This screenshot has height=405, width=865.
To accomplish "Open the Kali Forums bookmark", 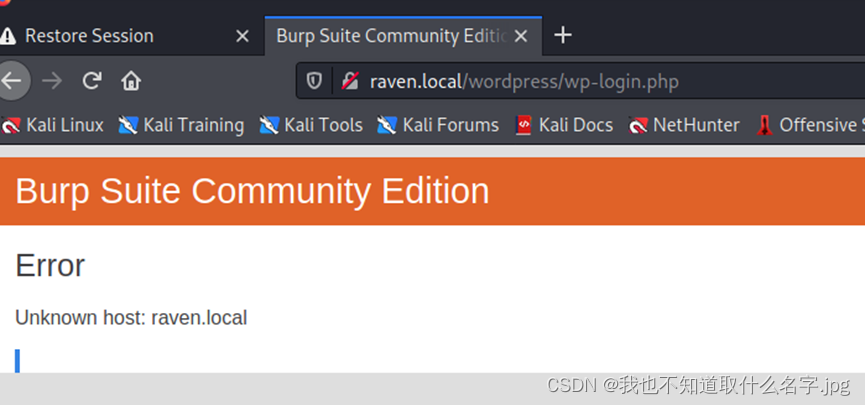I will click(x=437, y=125).
